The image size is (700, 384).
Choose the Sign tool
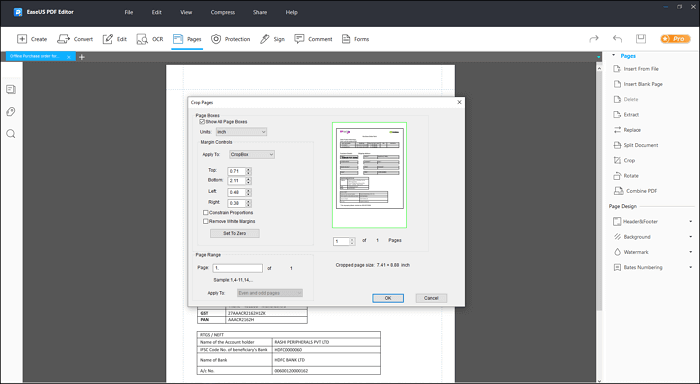[272, 39]
